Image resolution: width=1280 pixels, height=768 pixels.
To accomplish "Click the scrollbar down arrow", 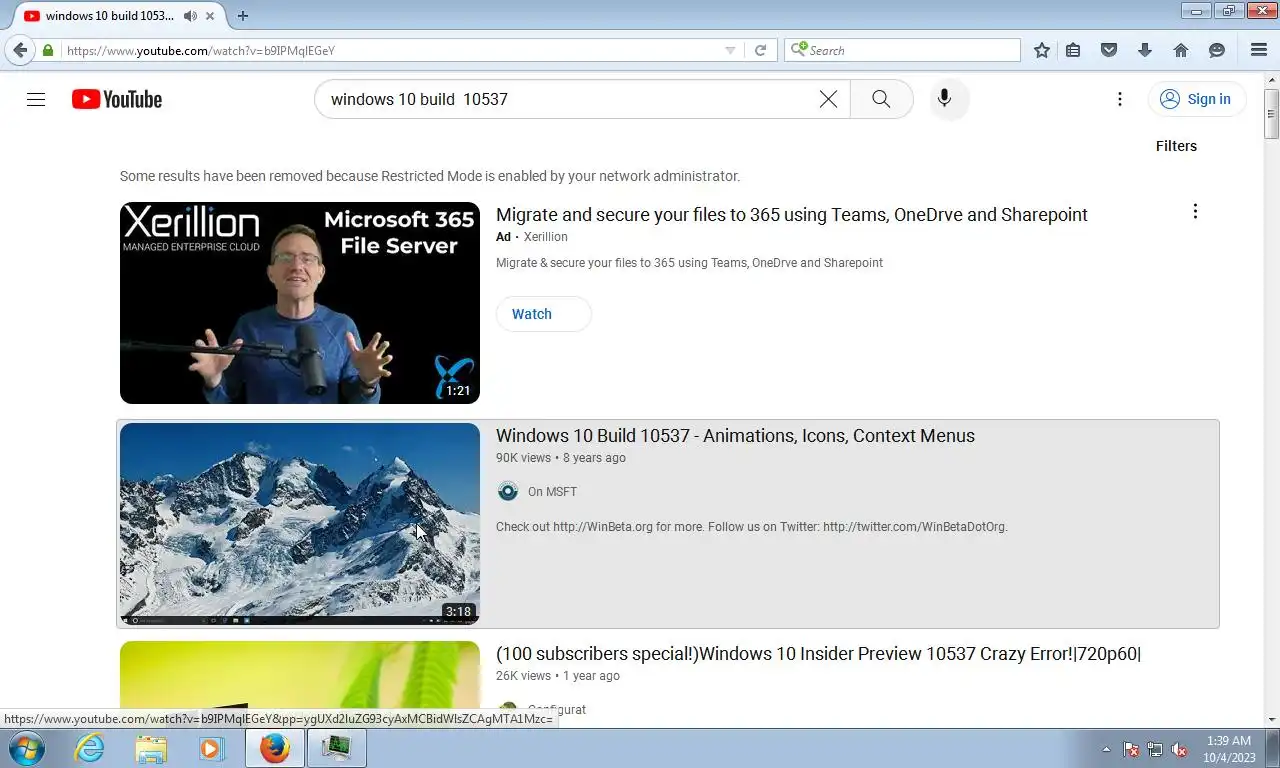I will [x=1271, y=719].
